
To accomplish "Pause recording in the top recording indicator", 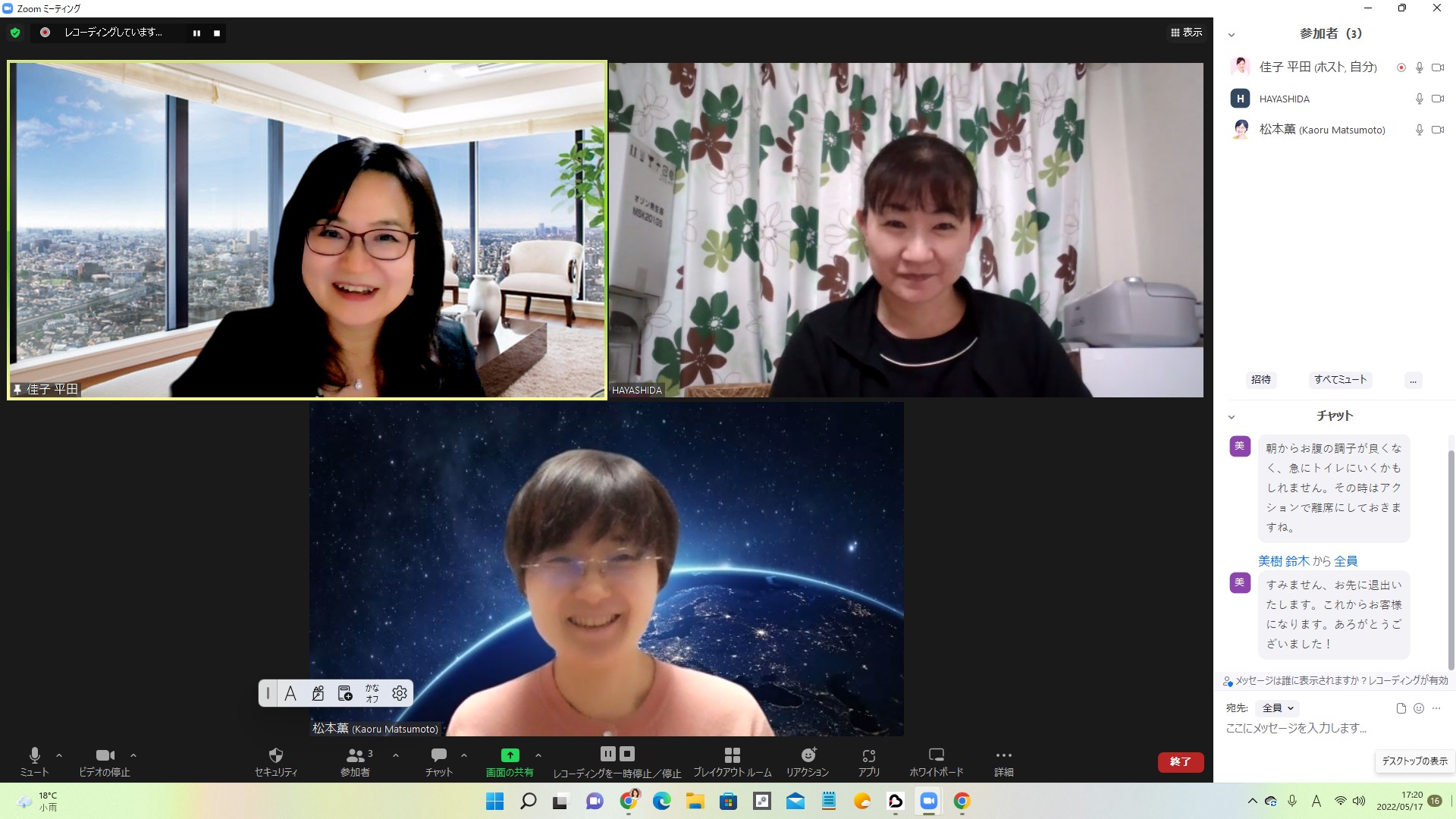I will tap(196, 33).
